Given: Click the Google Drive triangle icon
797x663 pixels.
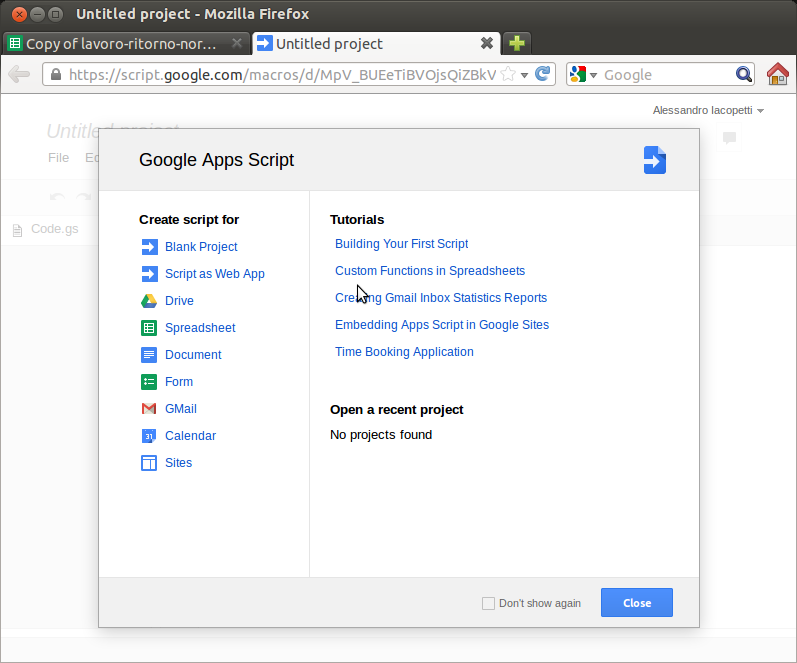Looking at the screenshot, I should tap(149, 300).
